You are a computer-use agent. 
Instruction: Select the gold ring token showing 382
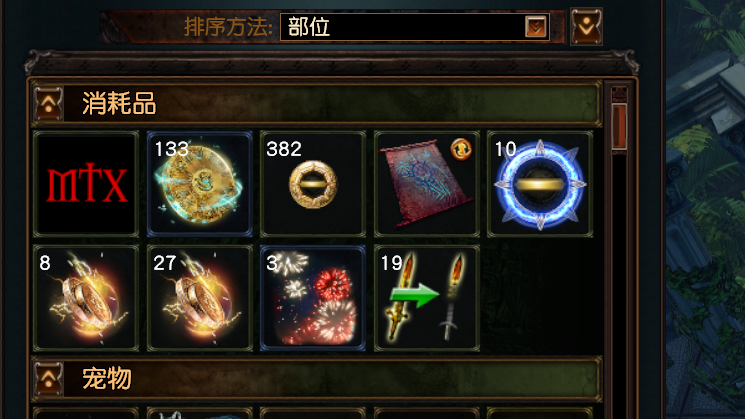click(x=313, y=184)
